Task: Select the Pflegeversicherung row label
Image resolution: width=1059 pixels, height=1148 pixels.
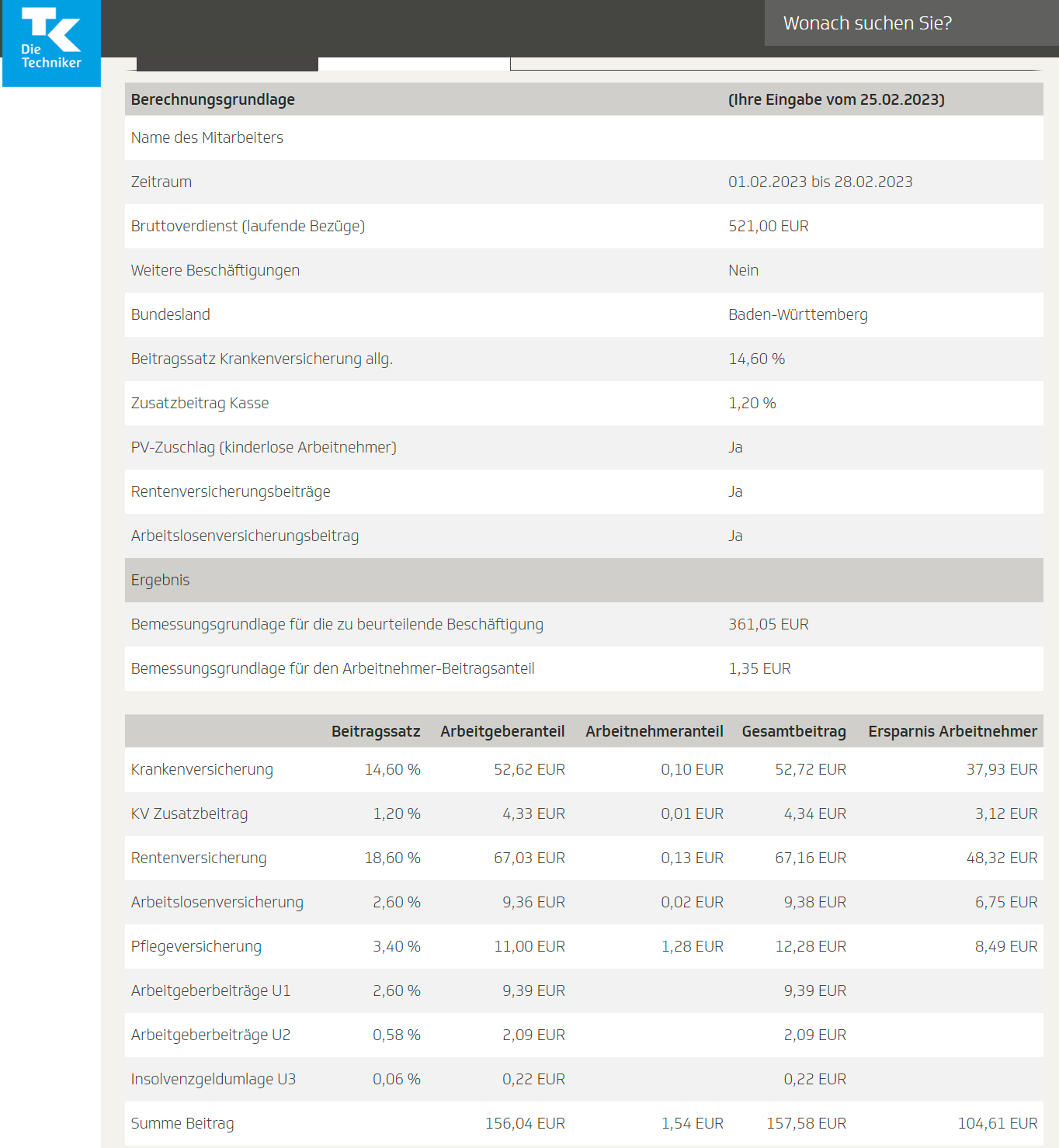Action: [196, 946]
